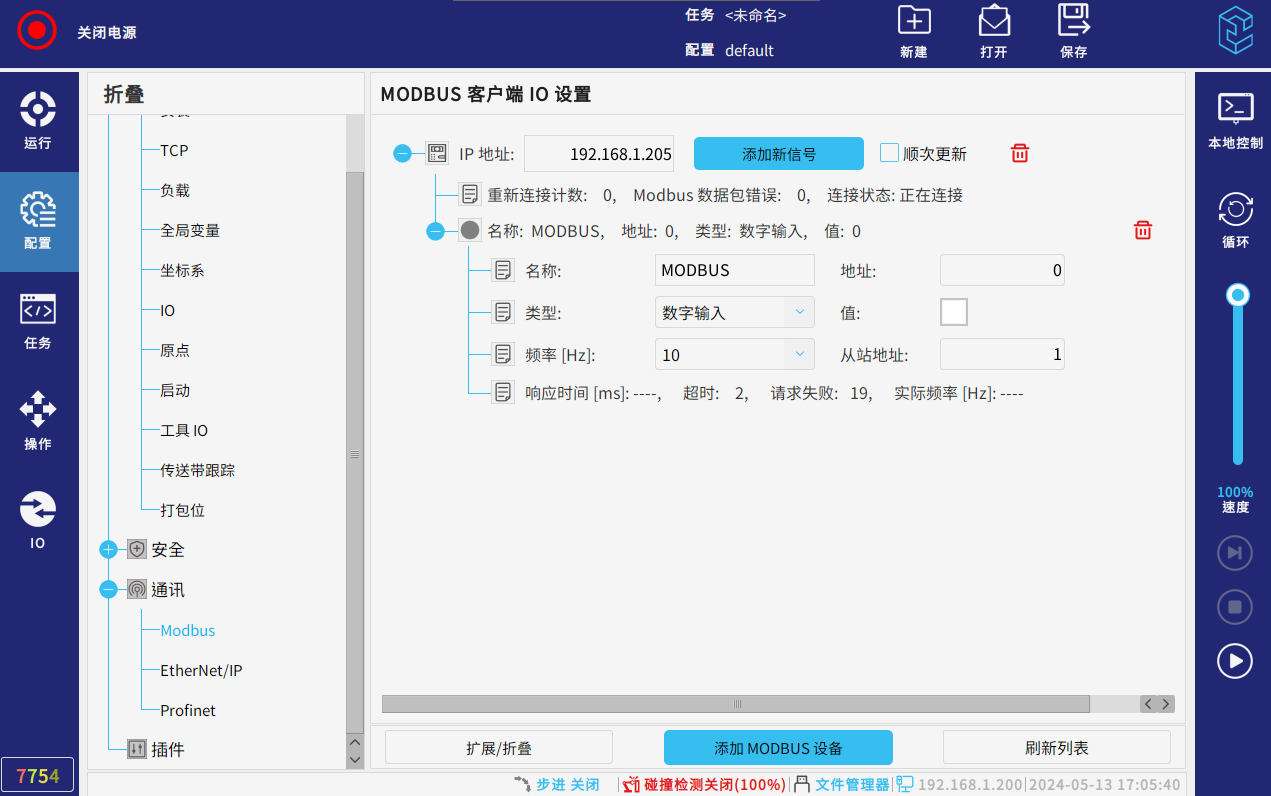
Task: Open the frequency Hz dropdown
Action: point(734,355)
